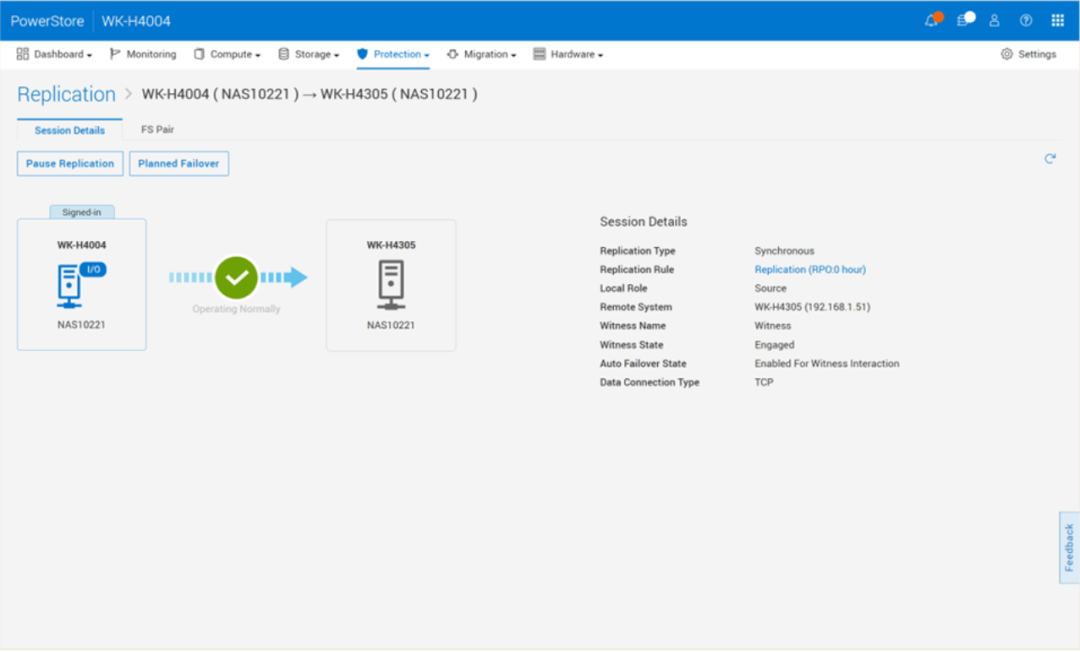Switch to the FS Pair tab
The width and height of the screenshot is (1080, 652).
coord(158,130)
